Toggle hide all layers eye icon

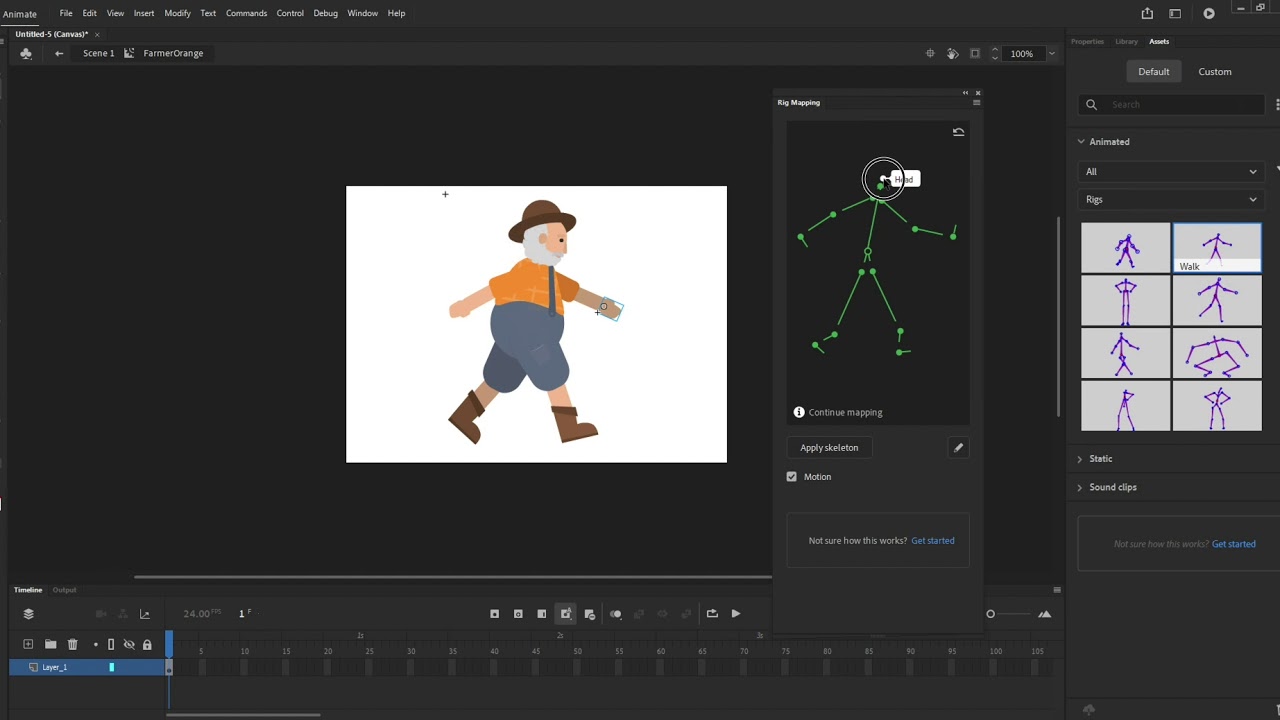[x=129, y=645]
